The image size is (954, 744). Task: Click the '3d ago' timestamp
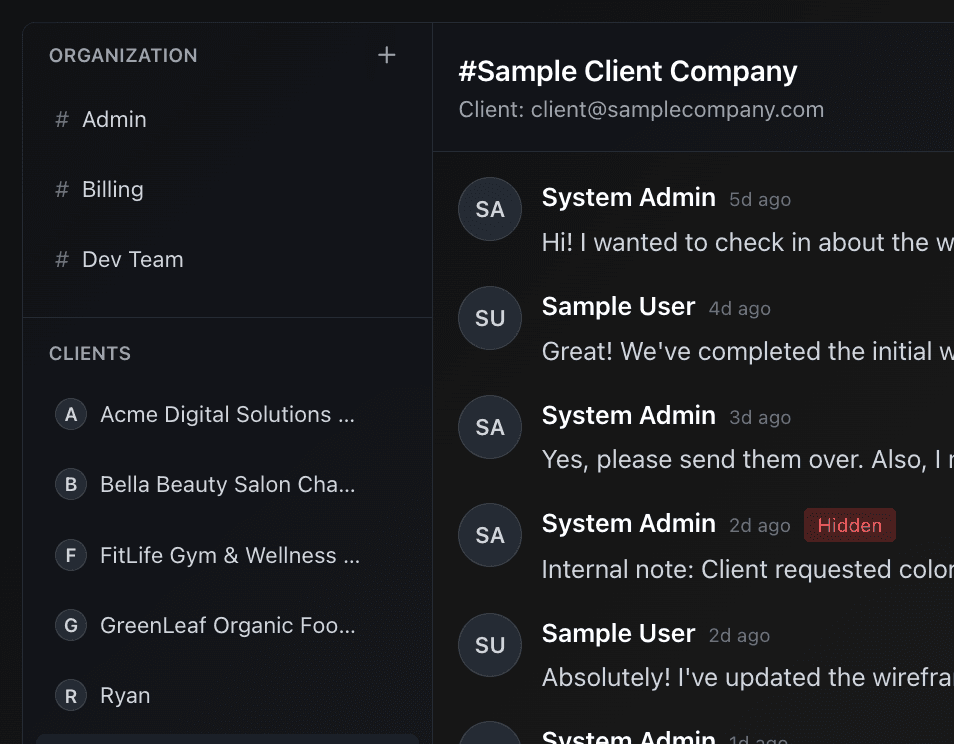point(760,417)
